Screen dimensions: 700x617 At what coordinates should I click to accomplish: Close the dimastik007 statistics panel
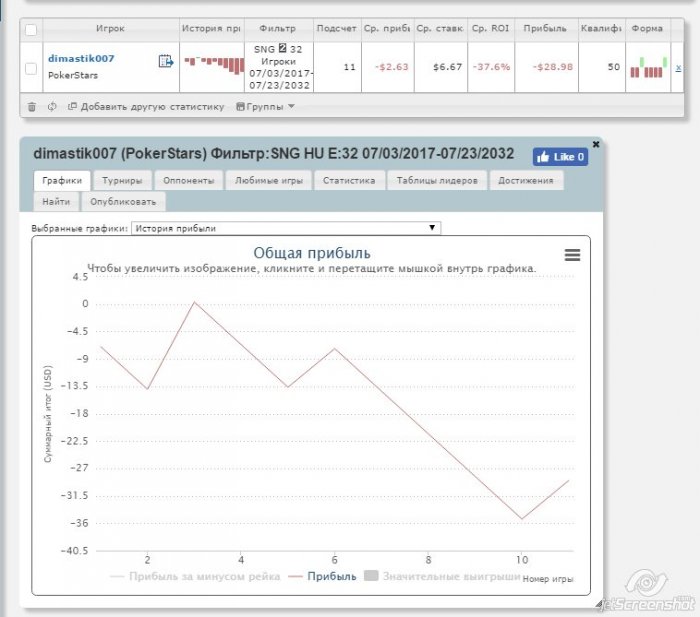click(x=596, y=144)
